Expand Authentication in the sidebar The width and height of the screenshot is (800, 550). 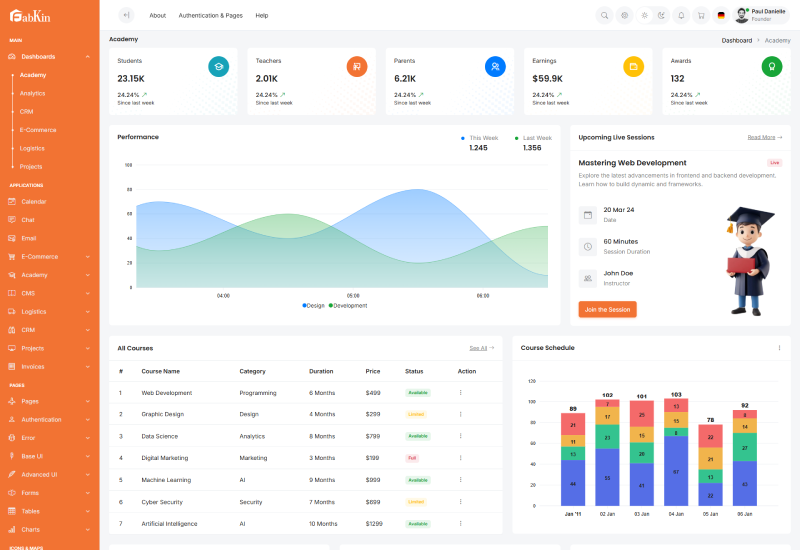(50, 419)
